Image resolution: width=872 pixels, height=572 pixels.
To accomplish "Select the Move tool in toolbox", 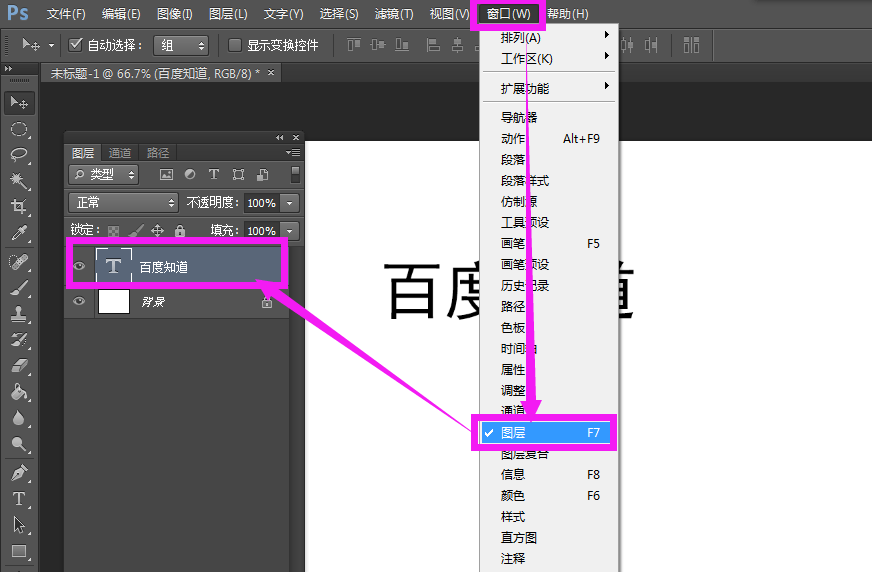I will [x=19, y=103].
